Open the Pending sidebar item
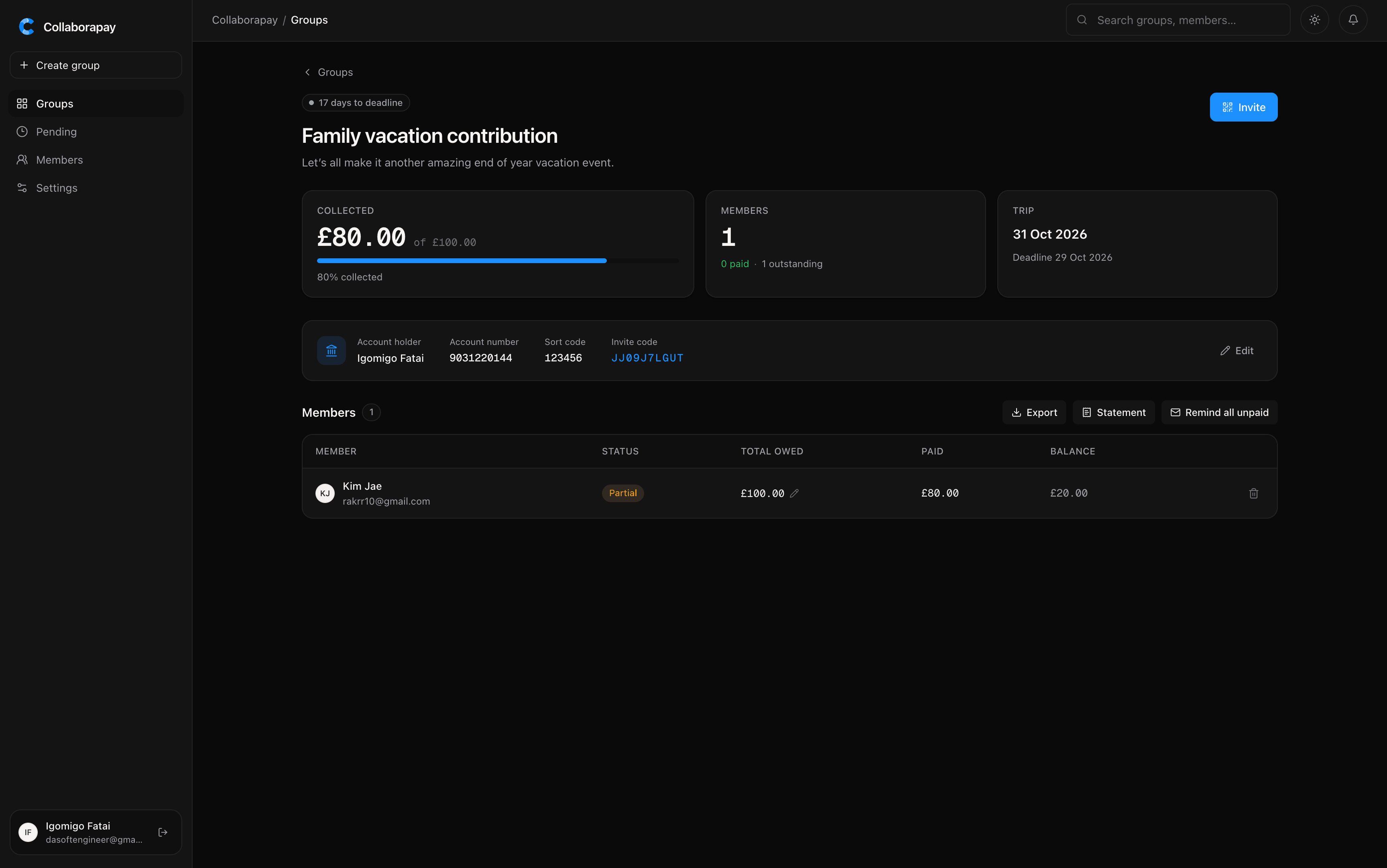Viewport: 1387px width, 868px height. point(96,132)
